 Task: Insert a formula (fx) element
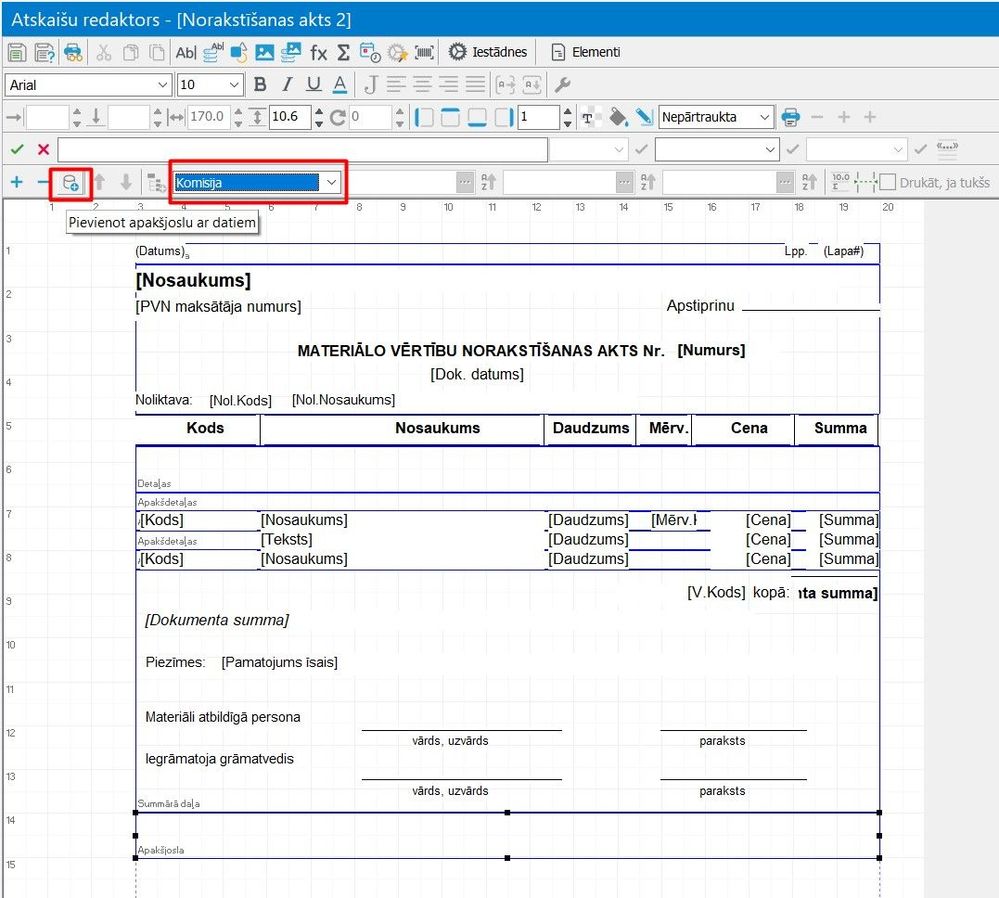318,52
